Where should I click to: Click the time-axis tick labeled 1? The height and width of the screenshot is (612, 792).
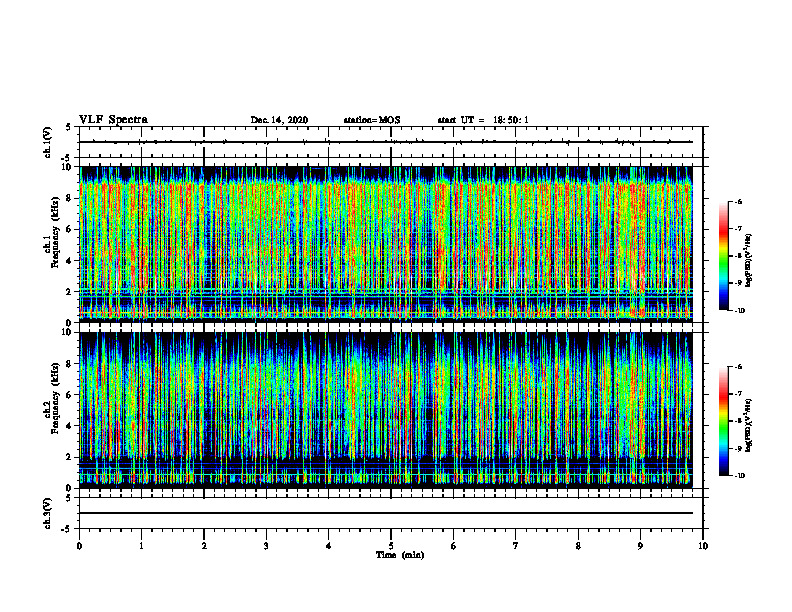(141, 546)
